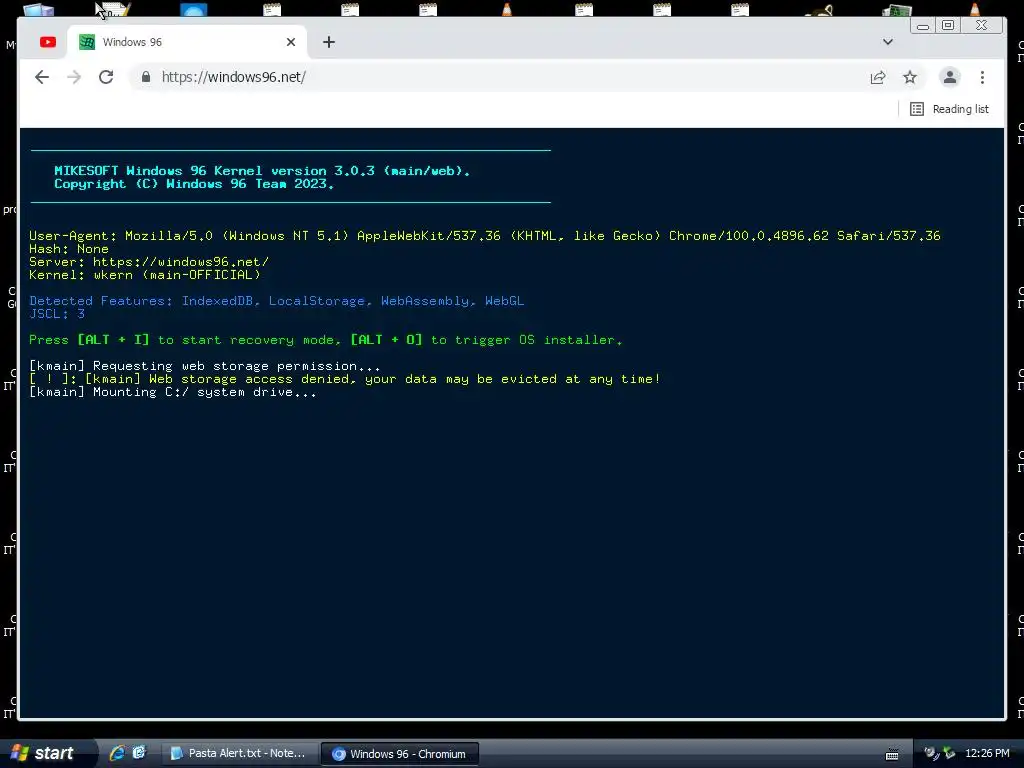Bookmark this page with the star icon
The image size is (1024, 768).
coord(910,77)
